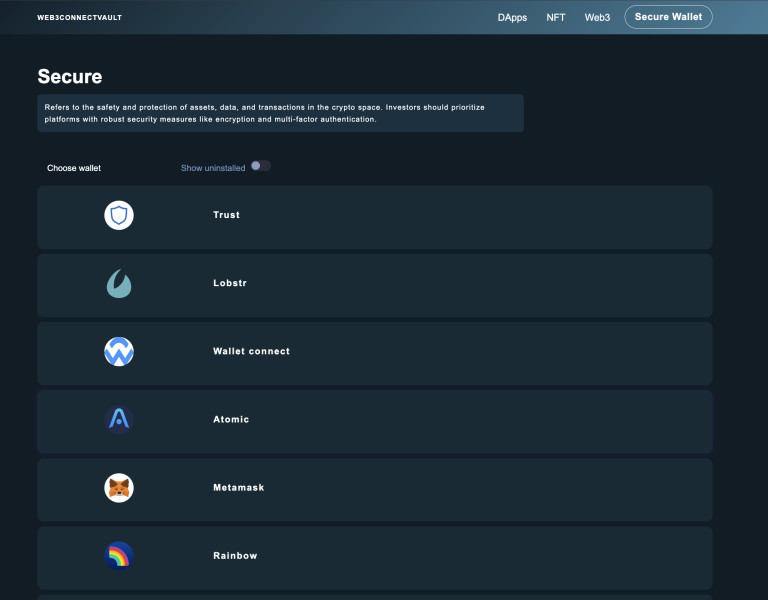The height and width of the screenshot is (600, 768).
Task: Select the Lobstr wallet name
Action: (229, 284)
